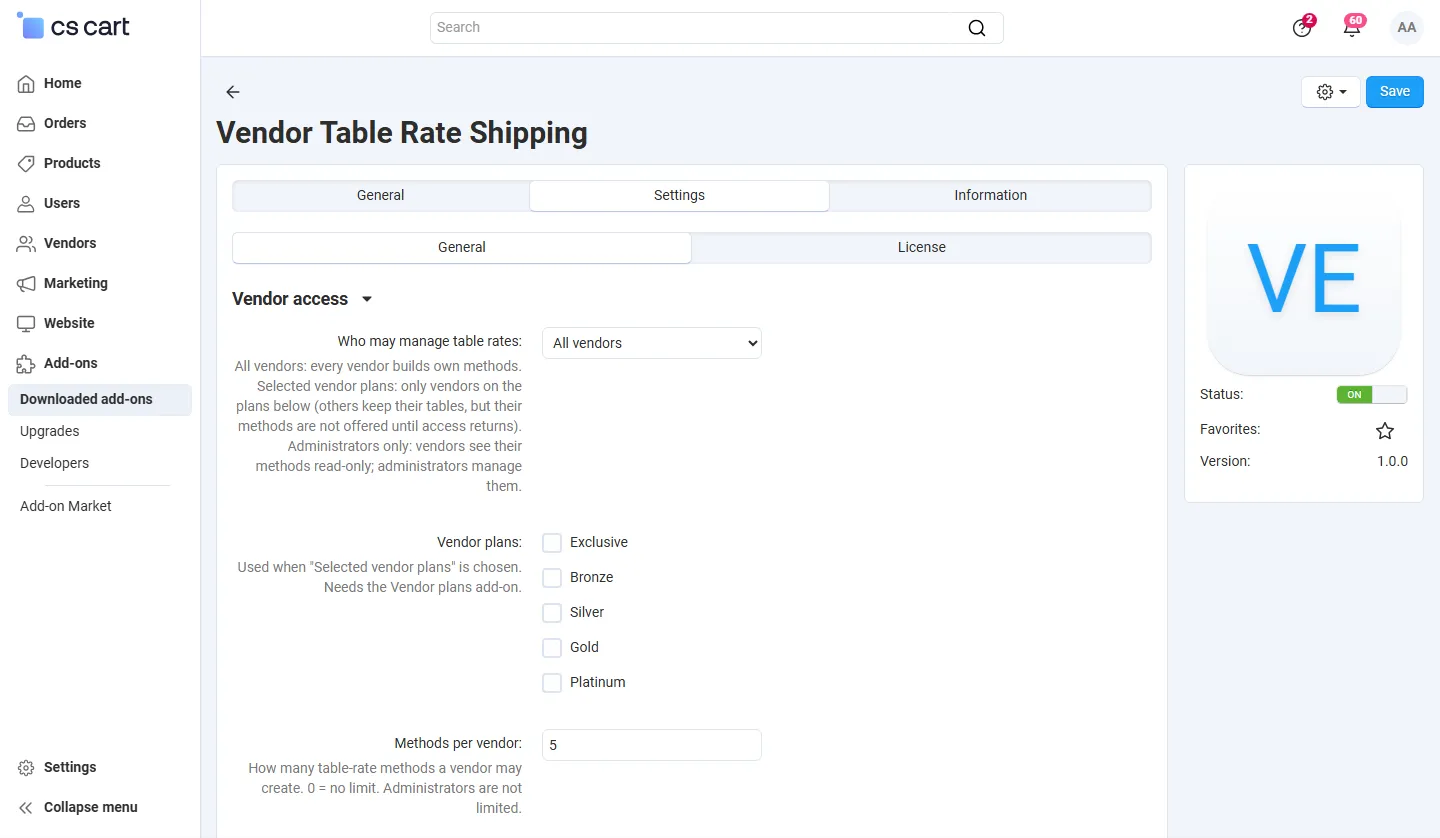1440x838 pixels.
Task: Check the Bronze vendor plan
Action: (x=552, y=578)
